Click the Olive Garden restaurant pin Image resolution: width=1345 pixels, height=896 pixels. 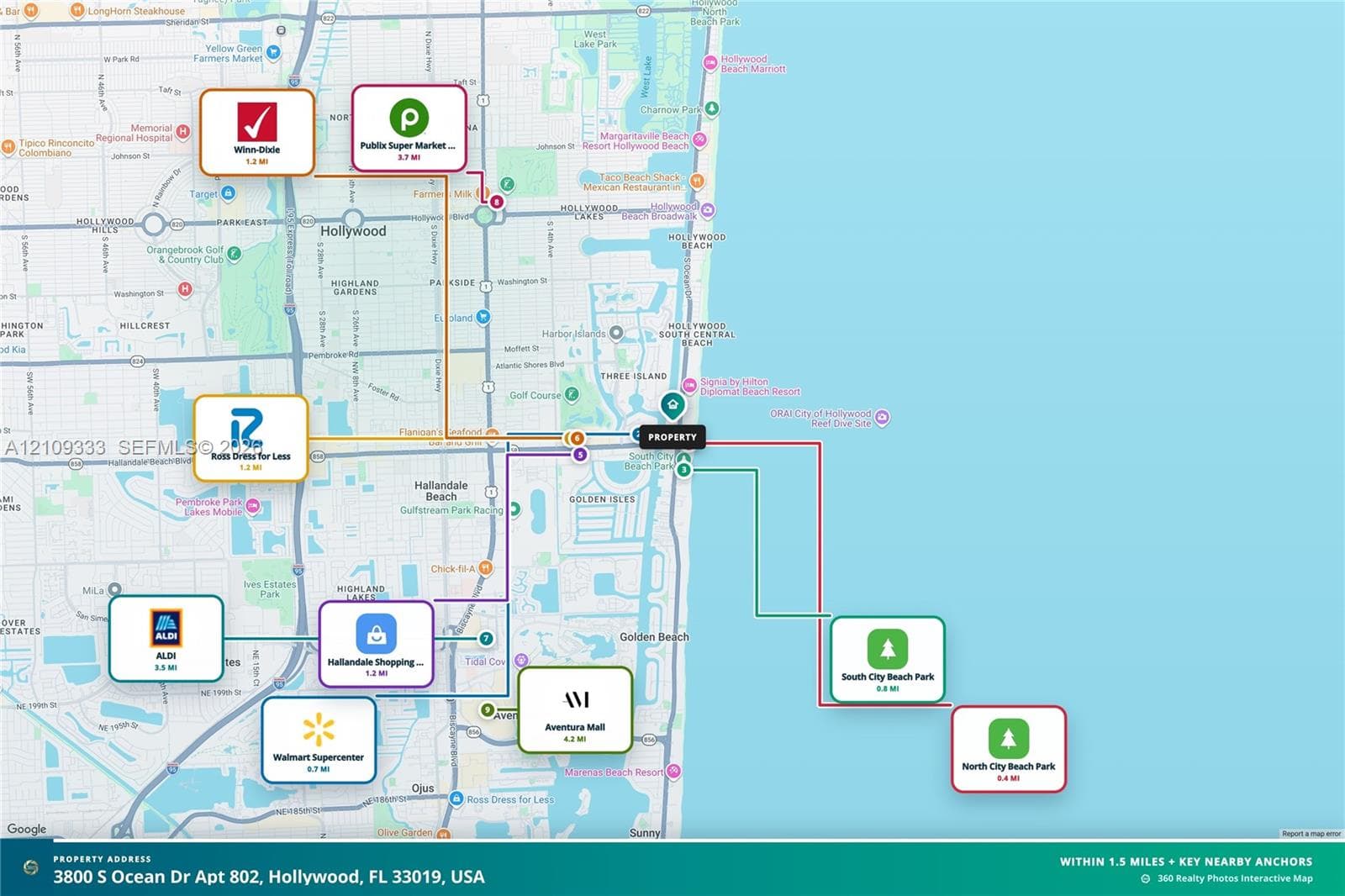(x=443, y=834)
